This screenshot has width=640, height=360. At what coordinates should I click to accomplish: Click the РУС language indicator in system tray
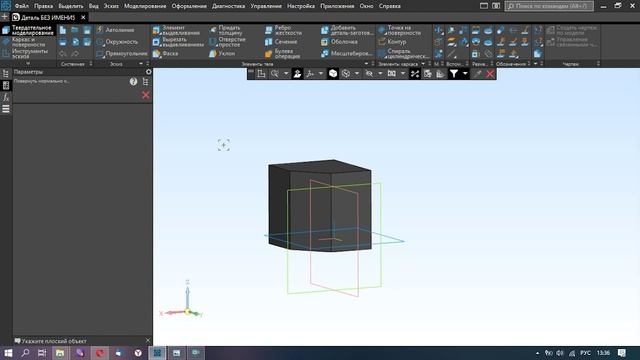[585, 353]
